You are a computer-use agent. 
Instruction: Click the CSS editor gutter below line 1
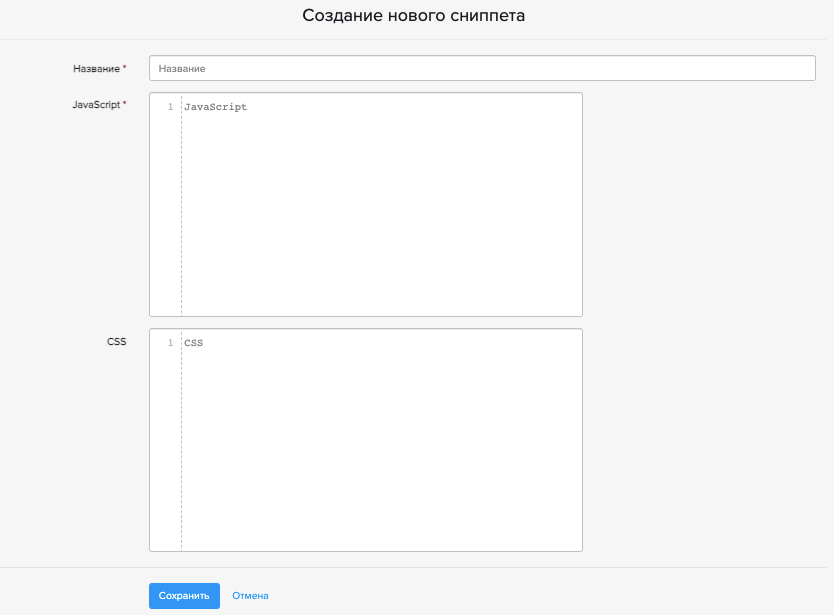(x=166, y=450)
